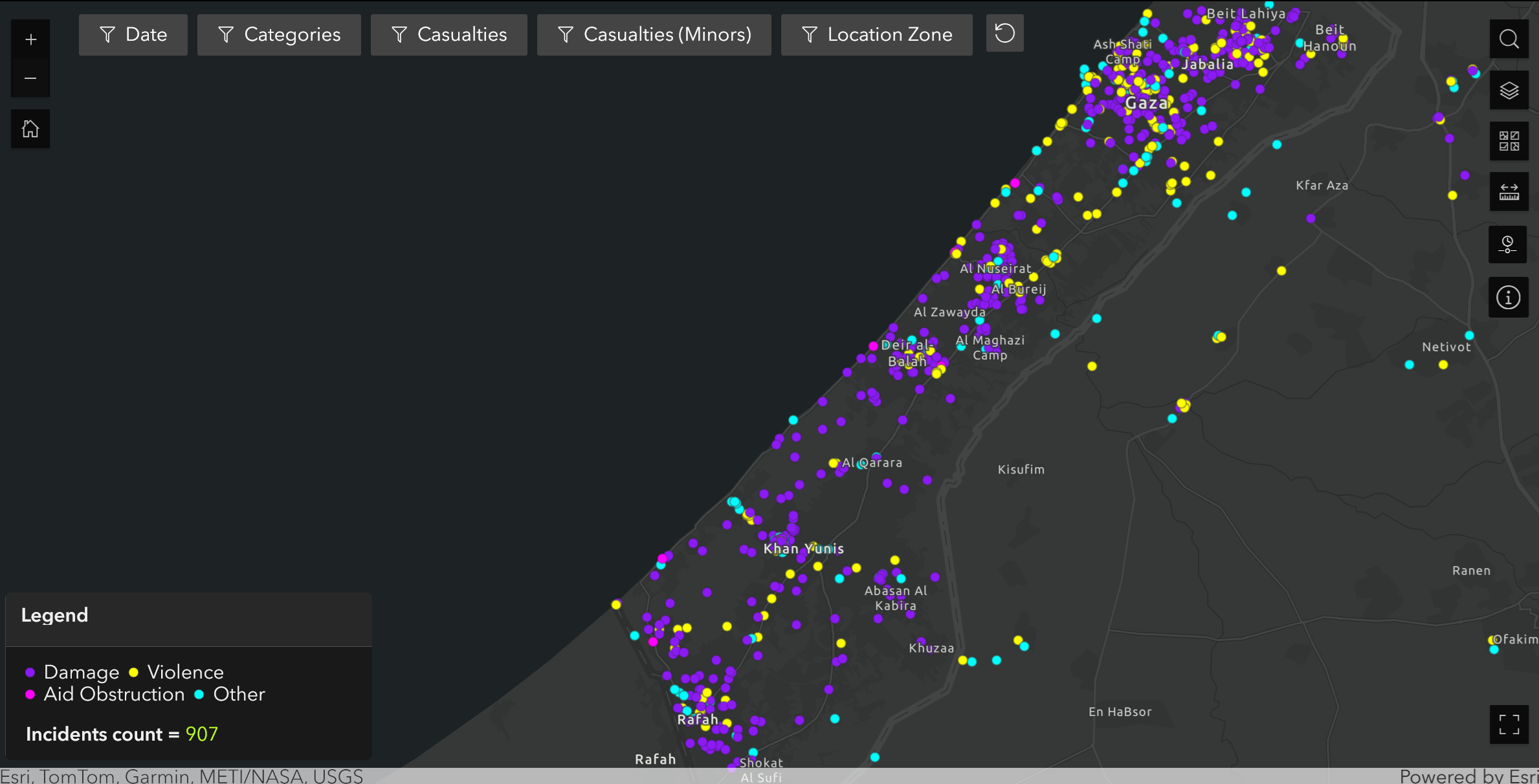Zoom in with the plus control
Viewport: 1539px width, 784px height.
[30, 38]
